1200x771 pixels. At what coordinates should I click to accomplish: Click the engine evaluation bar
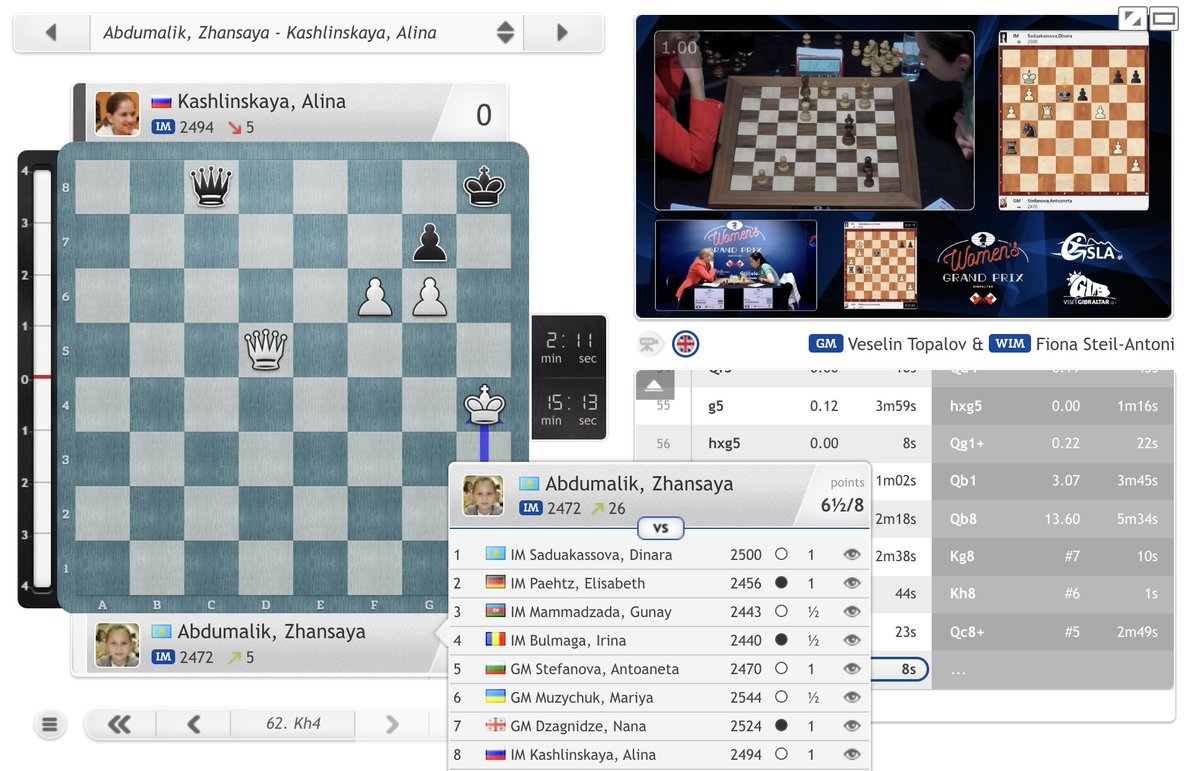click(x=42, y=379)
